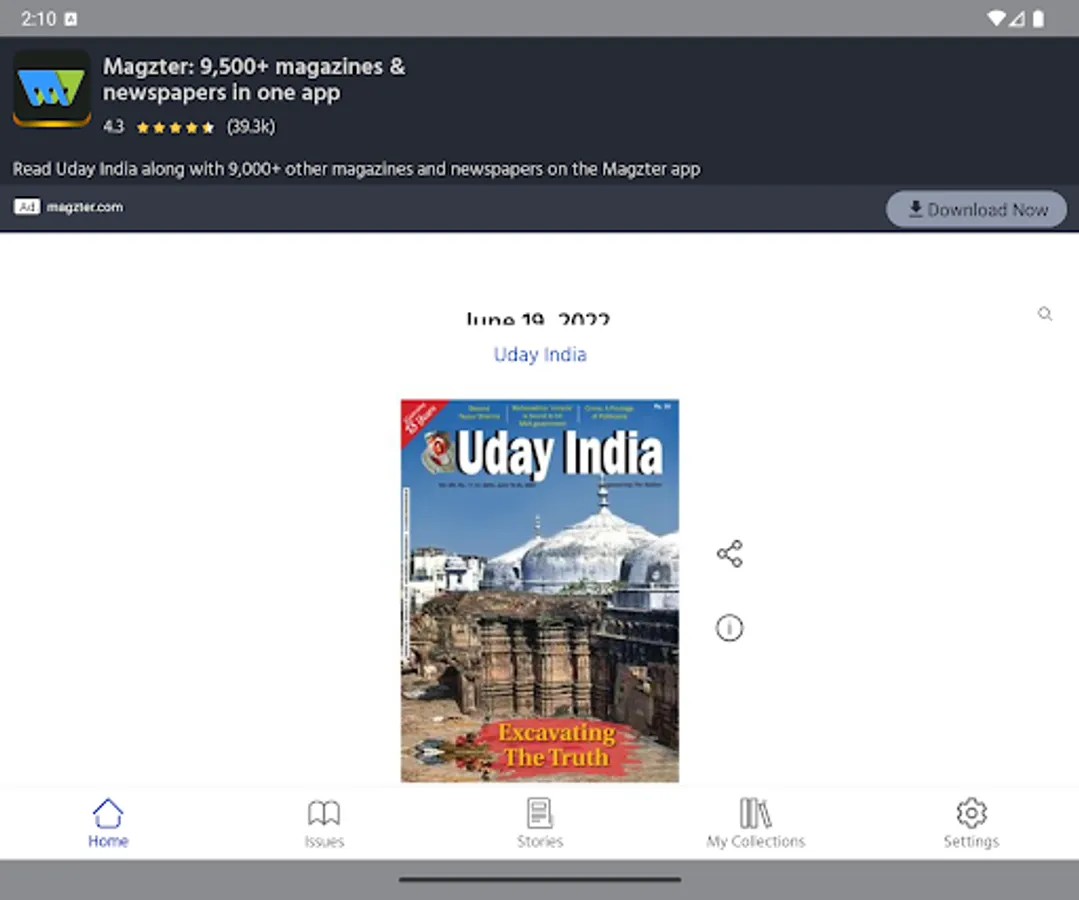1079x900 pixels.
Task: Click the Download Now button
Action: [x=975, y=209]
